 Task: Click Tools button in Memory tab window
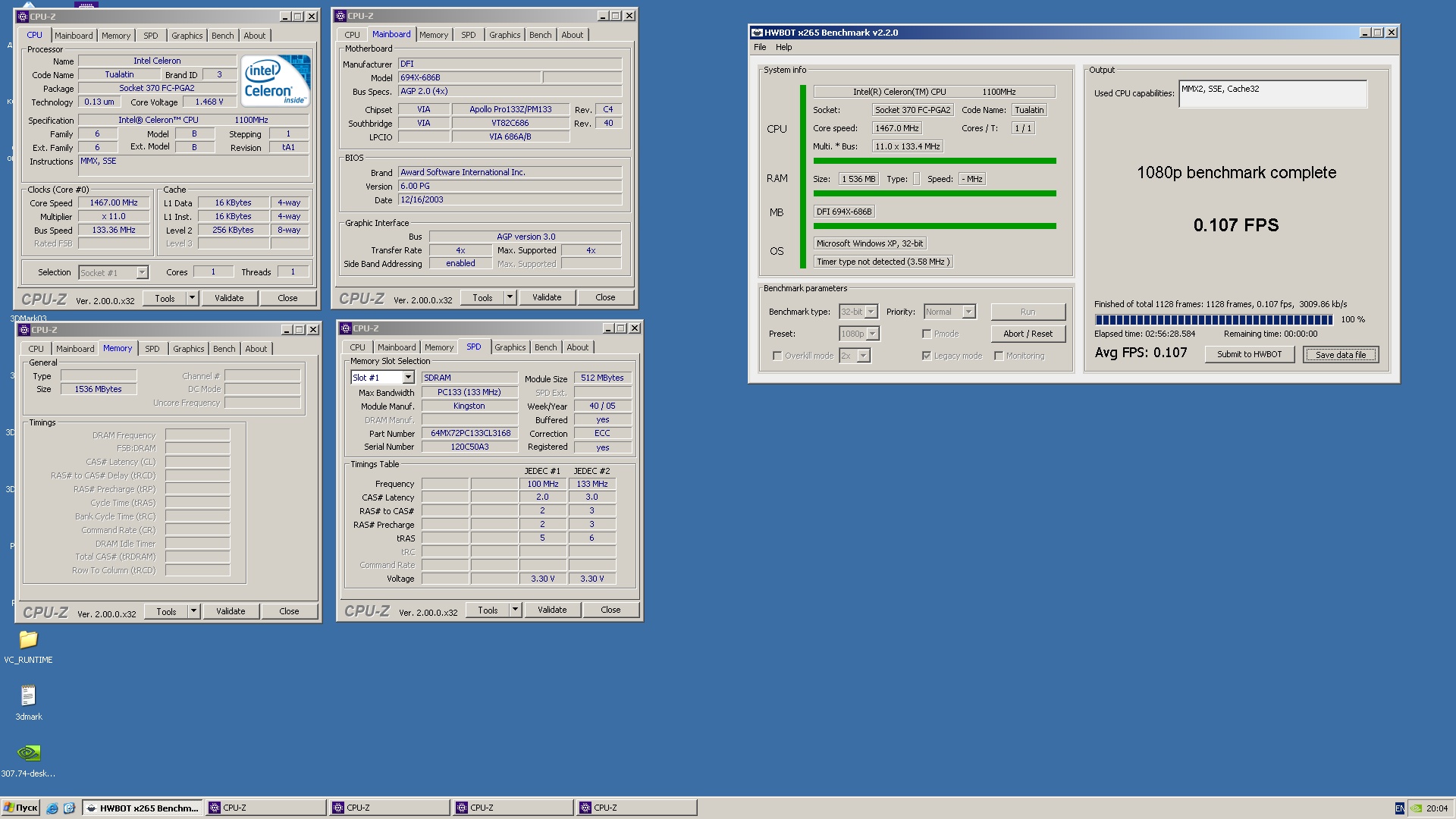tap(166, 611)
